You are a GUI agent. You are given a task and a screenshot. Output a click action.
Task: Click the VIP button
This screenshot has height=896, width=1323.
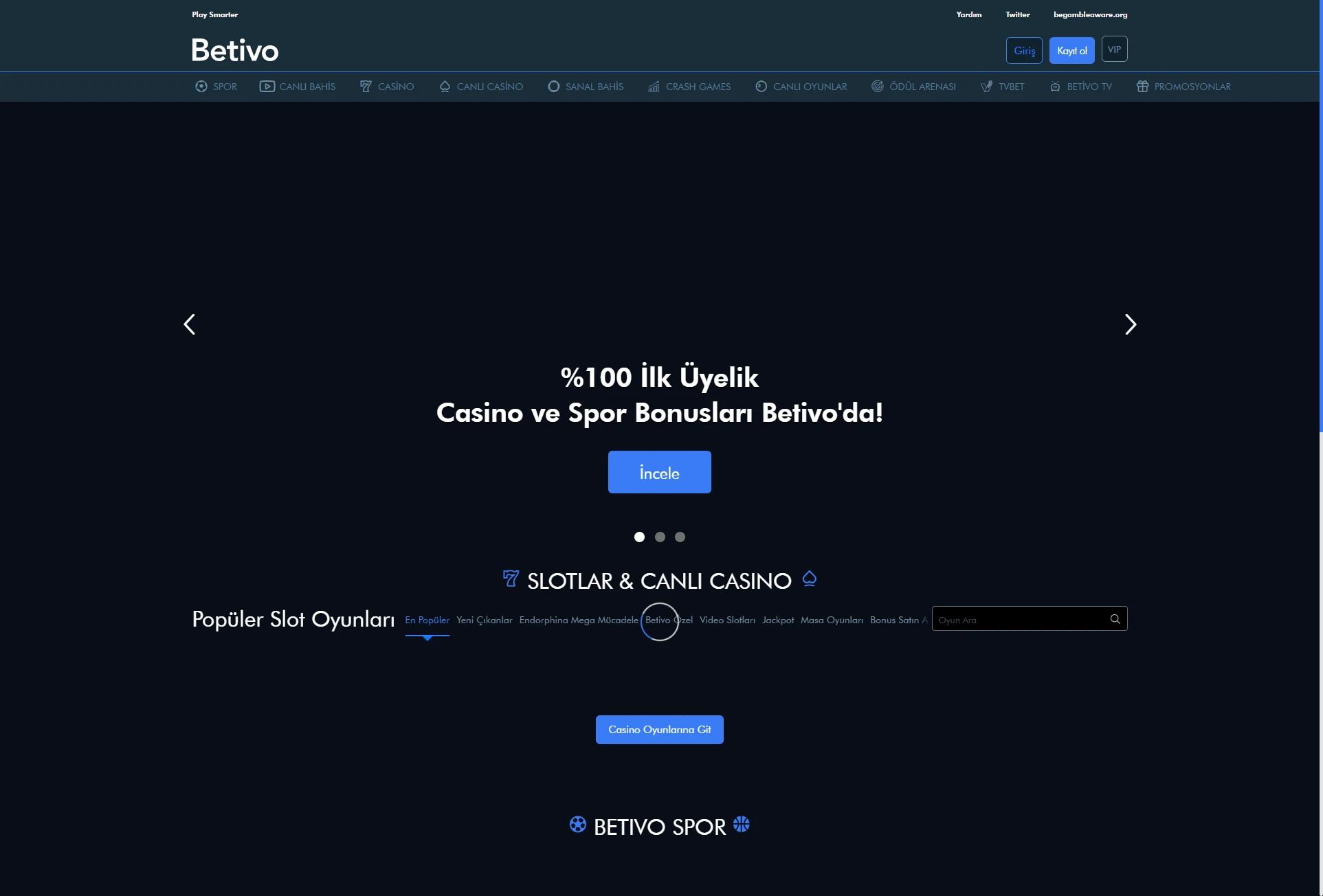(1114, 49)
